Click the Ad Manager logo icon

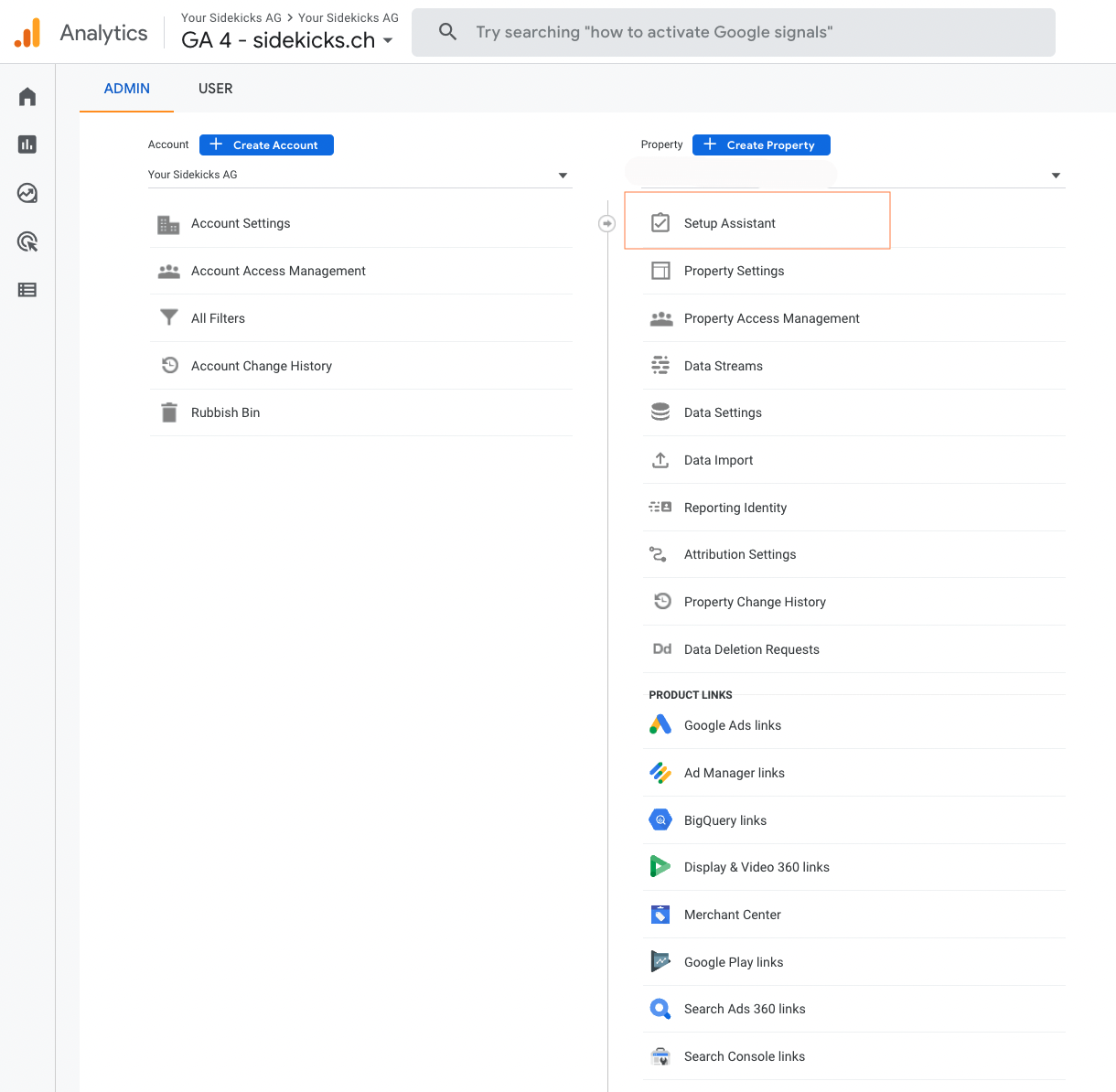[660, 773]
